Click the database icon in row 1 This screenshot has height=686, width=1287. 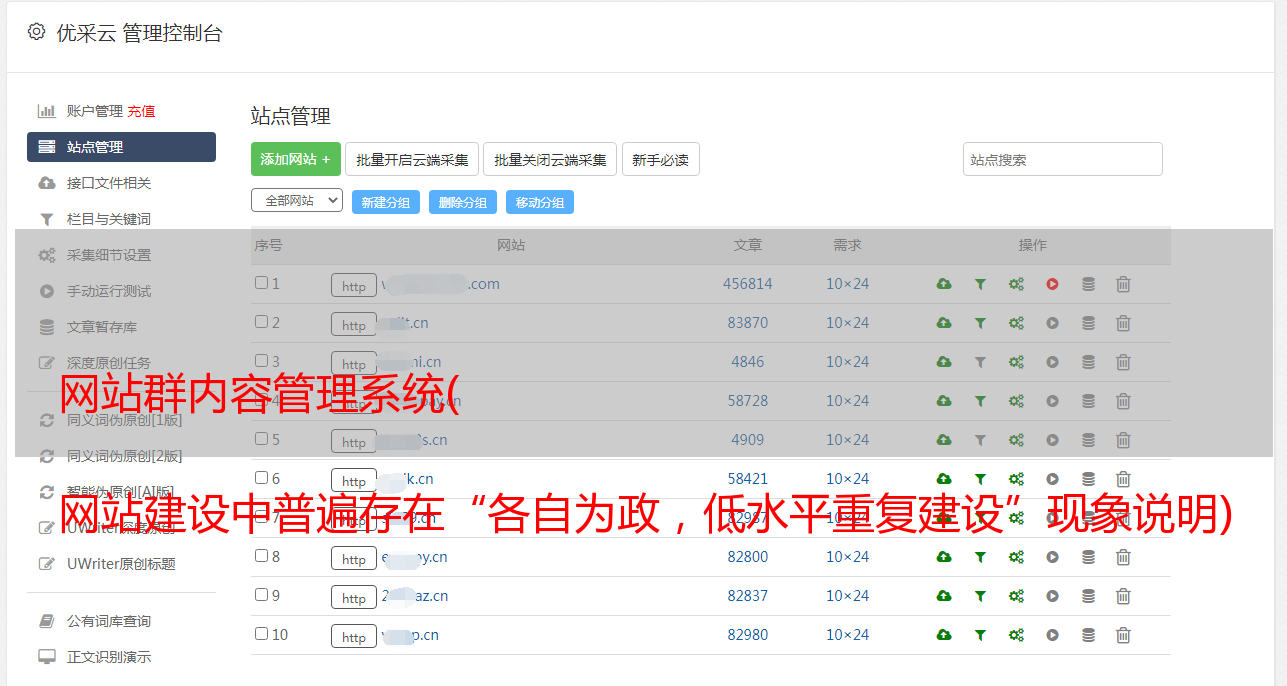click(1088, 284)
